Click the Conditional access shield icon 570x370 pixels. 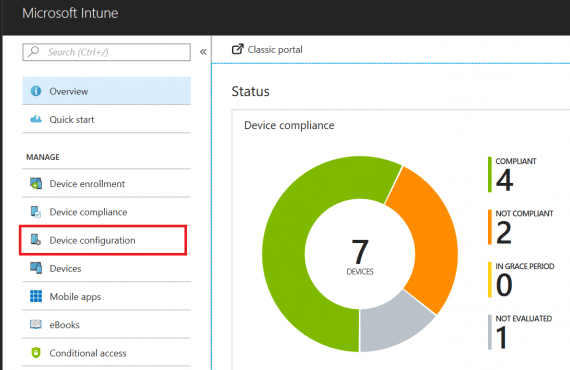(36, 353)
